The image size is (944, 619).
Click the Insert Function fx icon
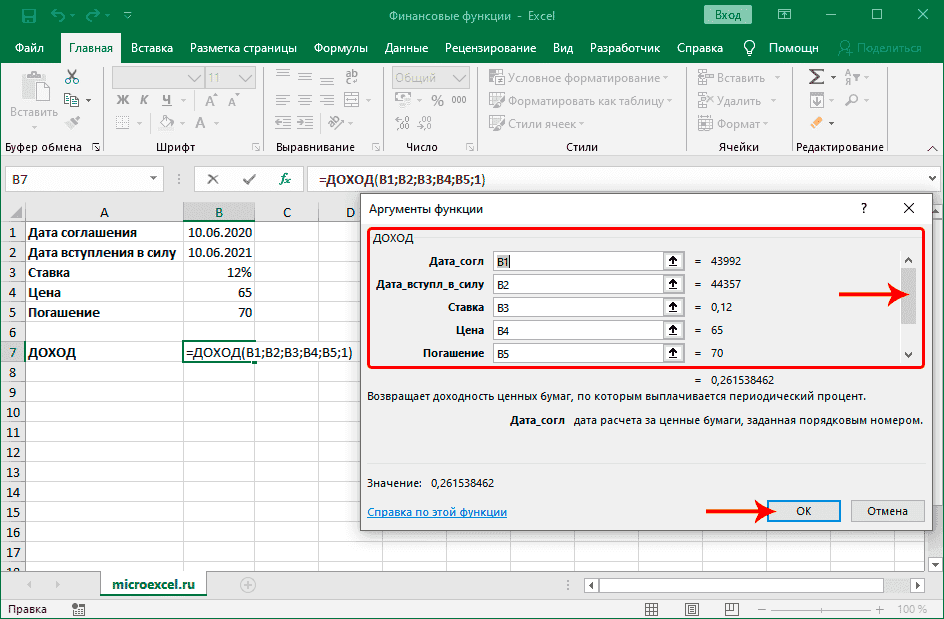285,179
